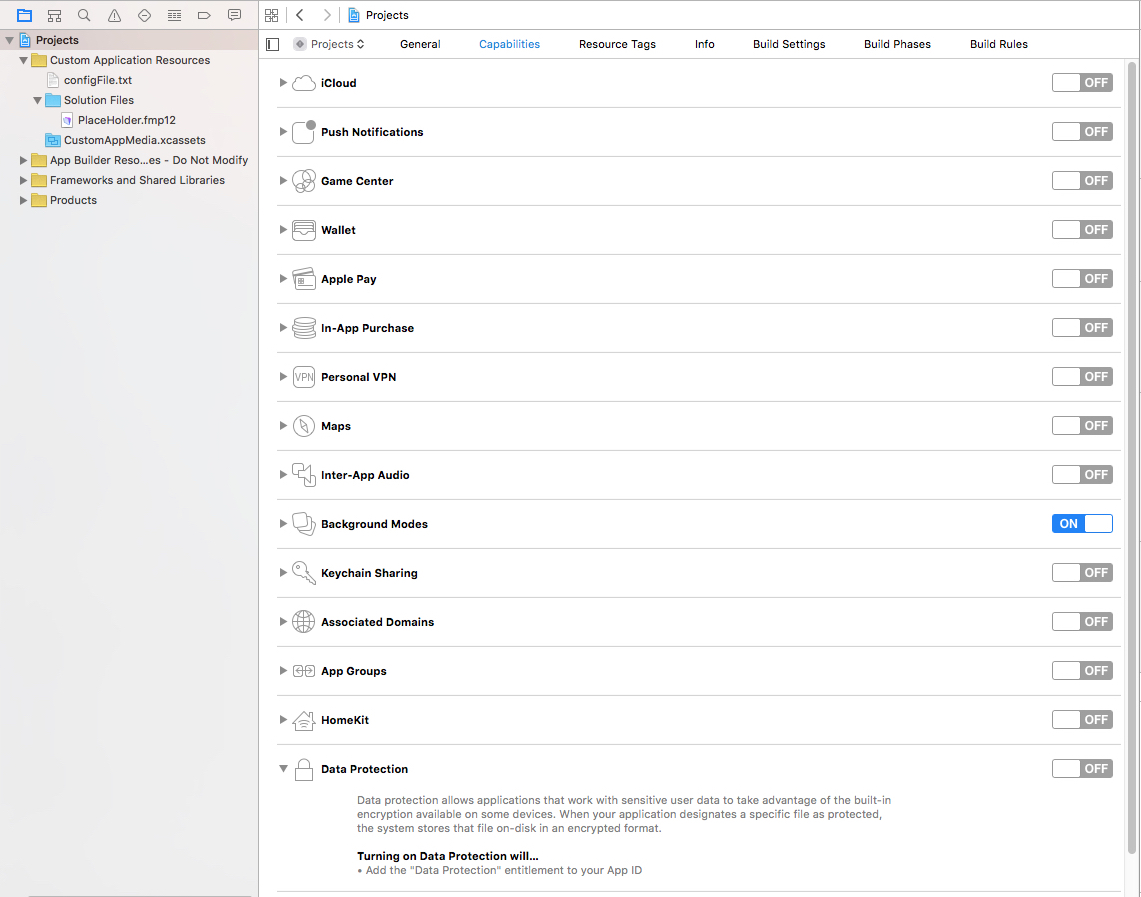Click the iCloud capability icon

(303, 82)
